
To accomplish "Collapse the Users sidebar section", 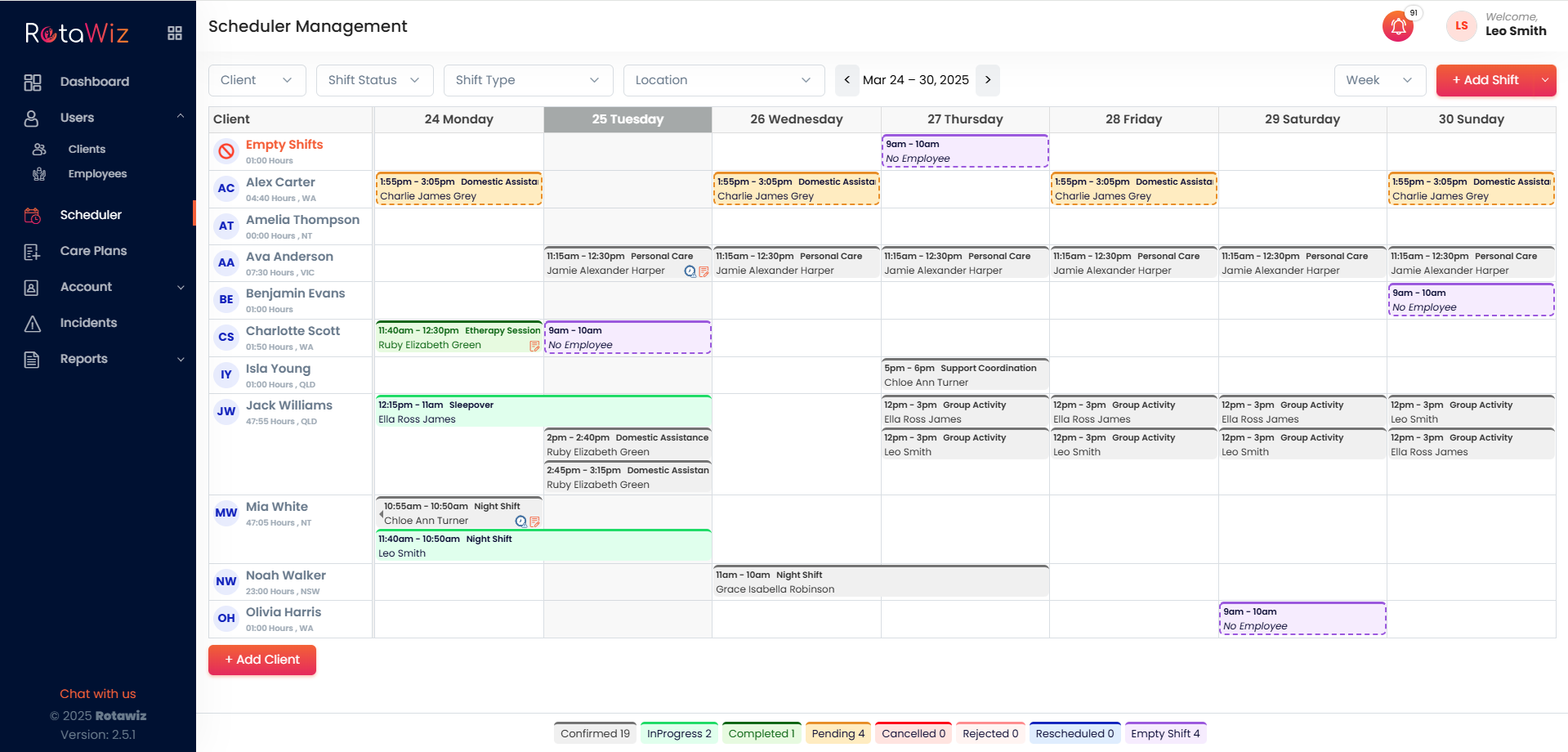I will (x=181, y=117).
